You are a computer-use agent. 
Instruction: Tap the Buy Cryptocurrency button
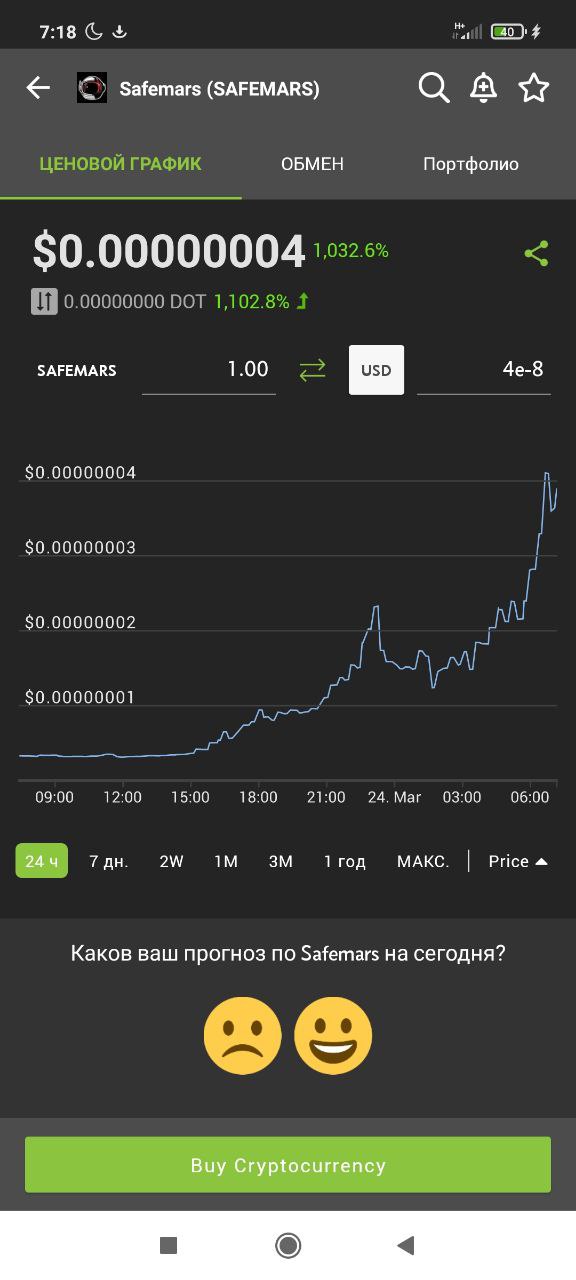coord(288,1165)
